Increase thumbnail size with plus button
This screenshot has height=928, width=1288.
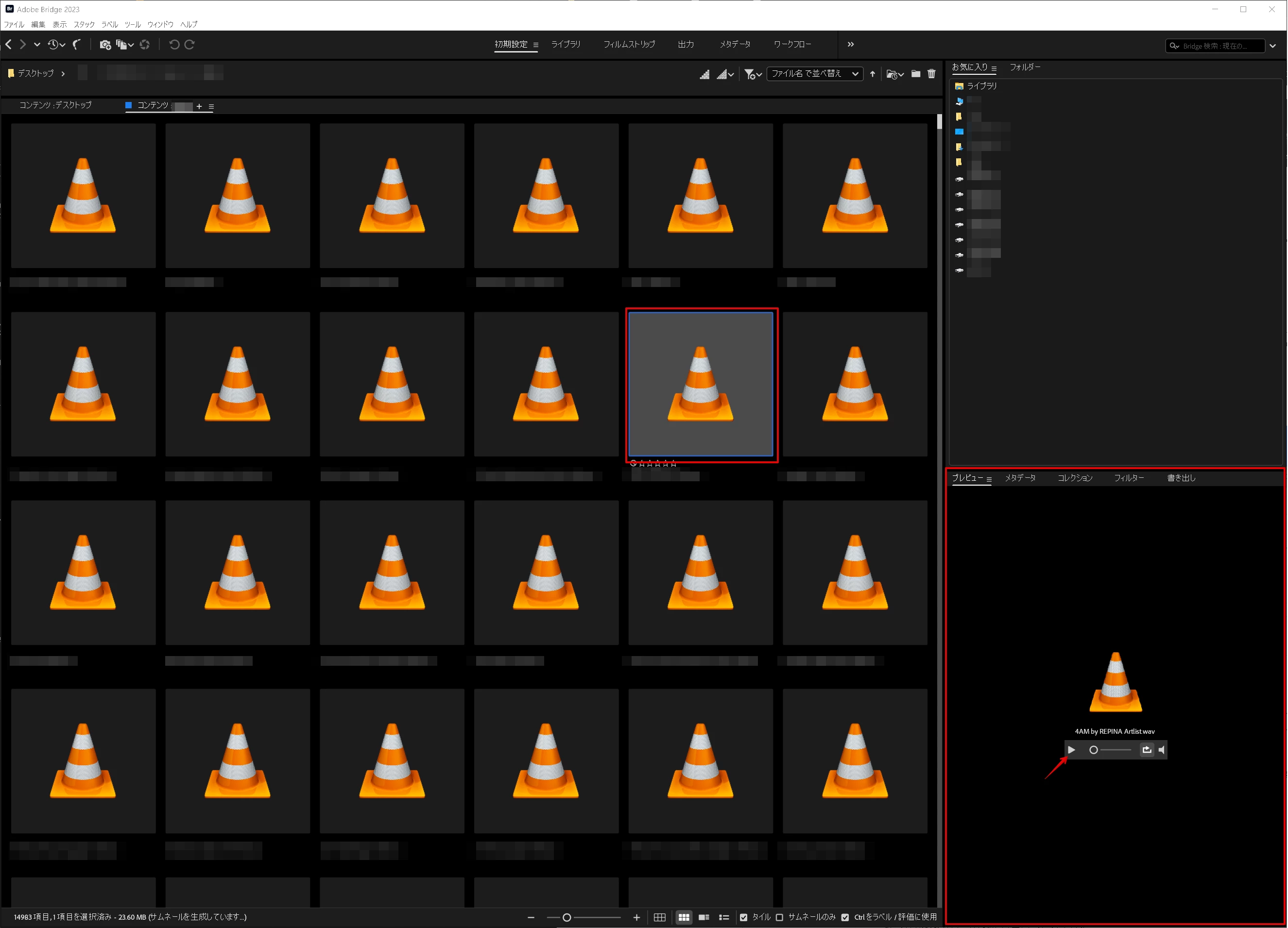636,917
